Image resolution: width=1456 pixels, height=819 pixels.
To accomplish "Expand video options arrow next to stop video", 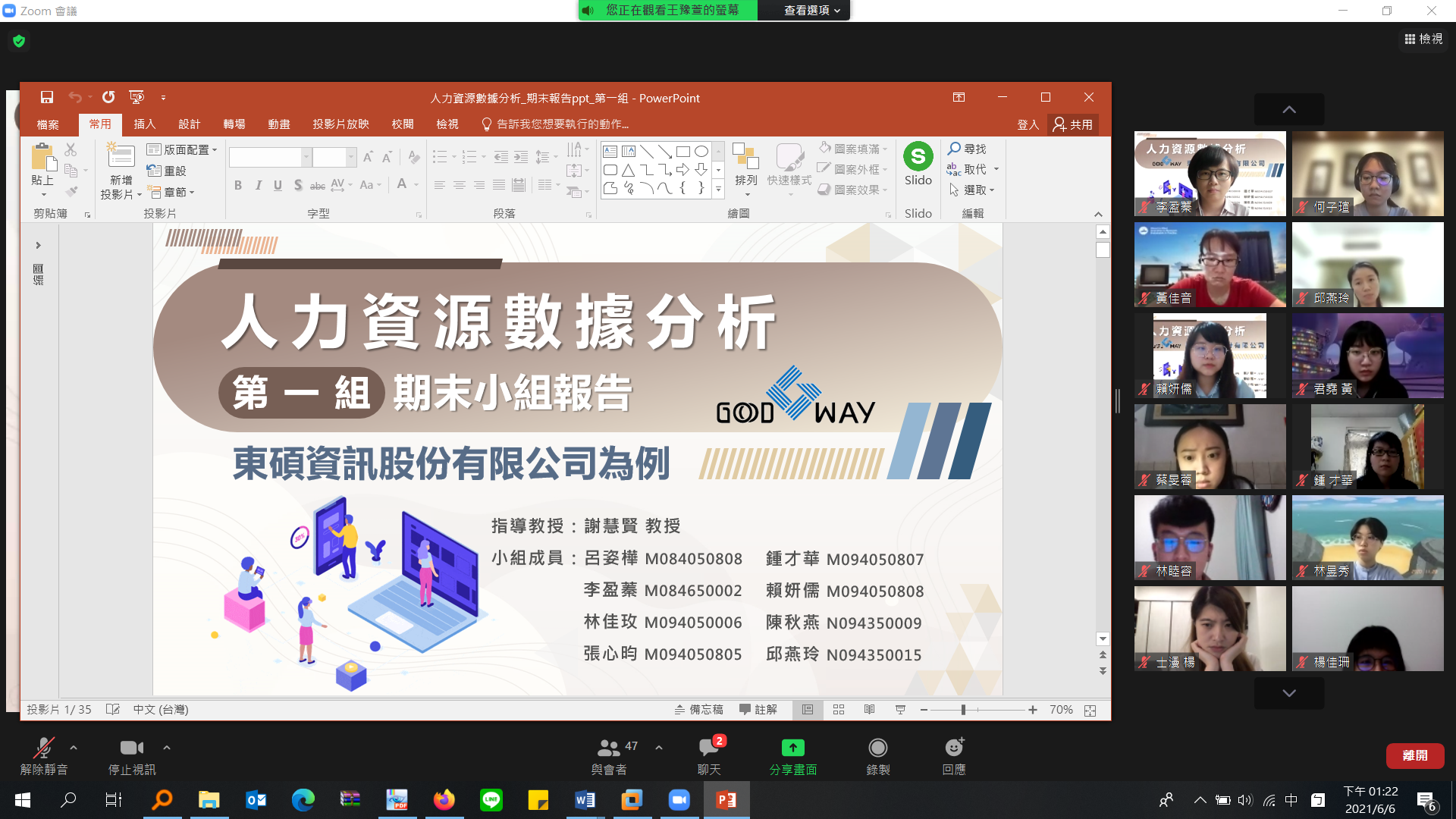I will [167, 748].
